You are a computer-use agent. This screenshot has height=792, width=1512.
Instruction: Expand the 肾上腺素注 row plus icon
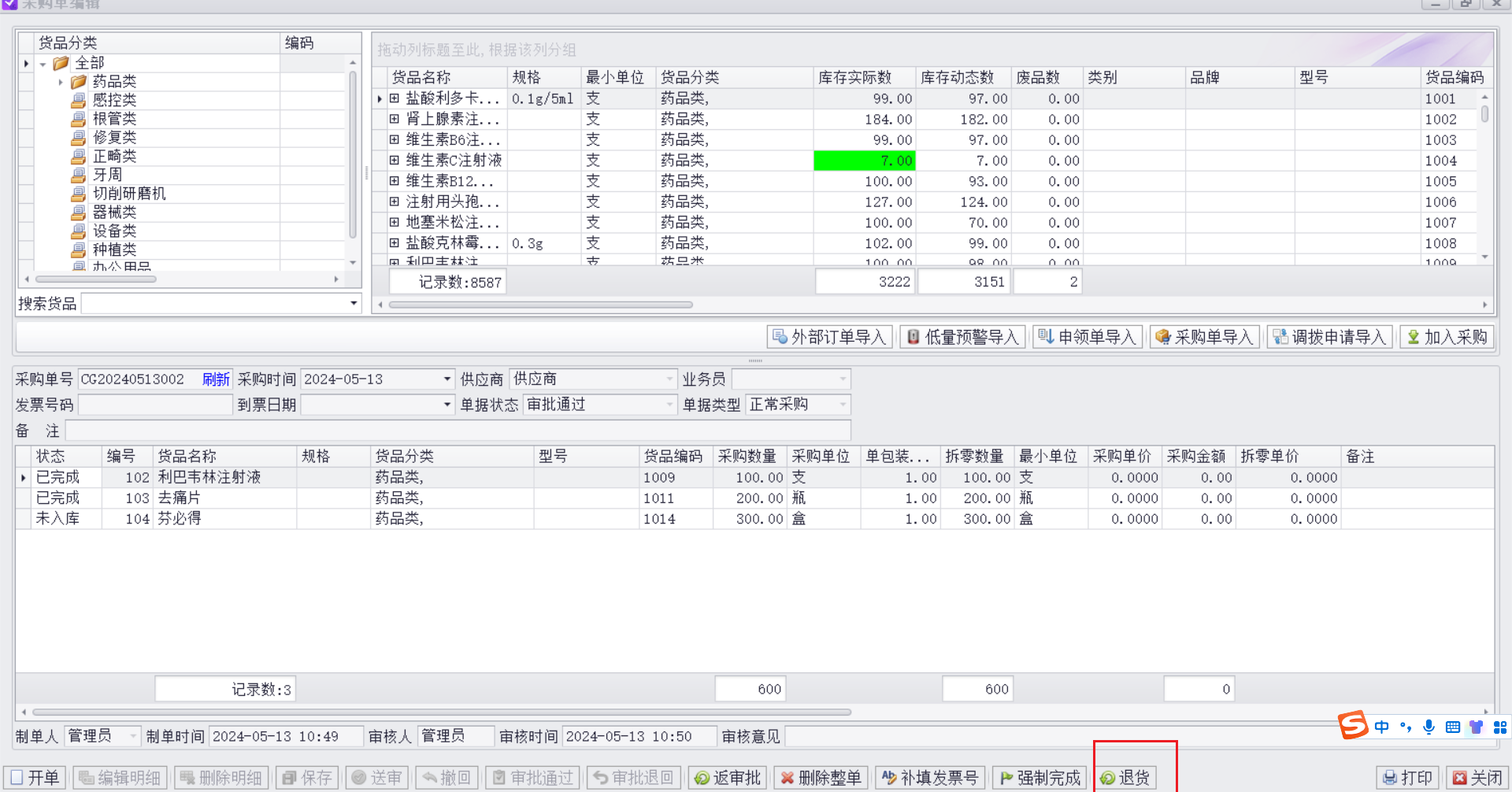coord(395,119)
